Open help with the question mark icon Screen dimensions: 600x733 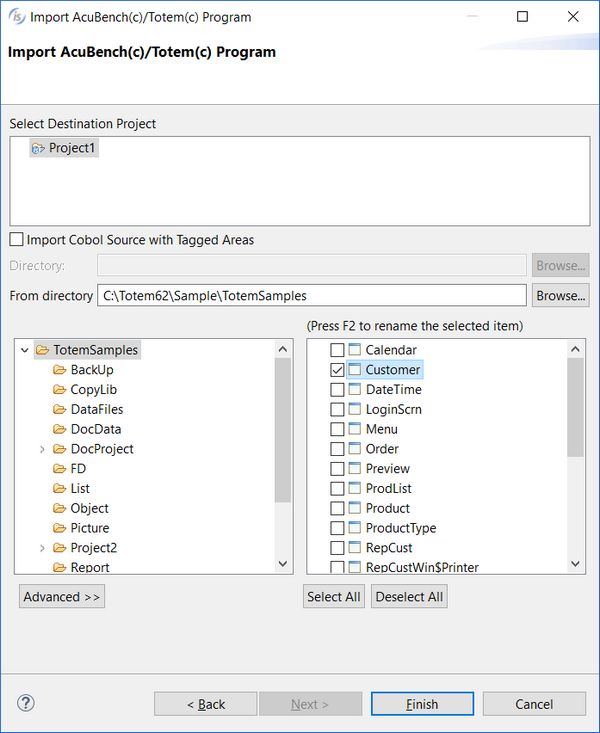tap(26, 703)
